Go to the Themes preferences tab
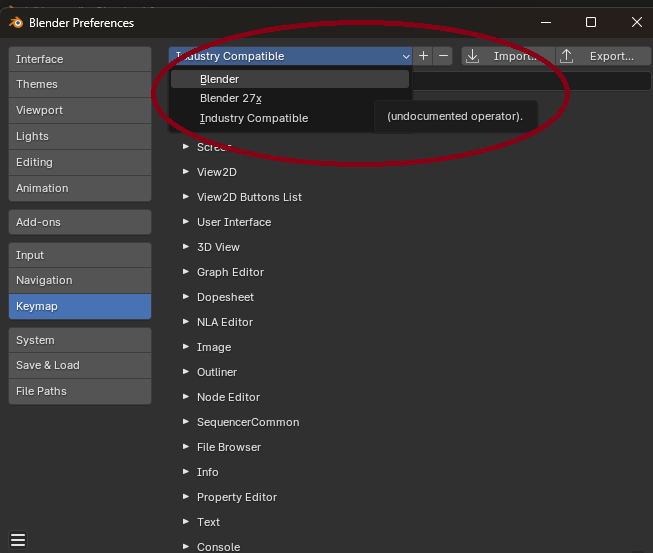Viewport: 653px width, 553px height. click(79, 84)
